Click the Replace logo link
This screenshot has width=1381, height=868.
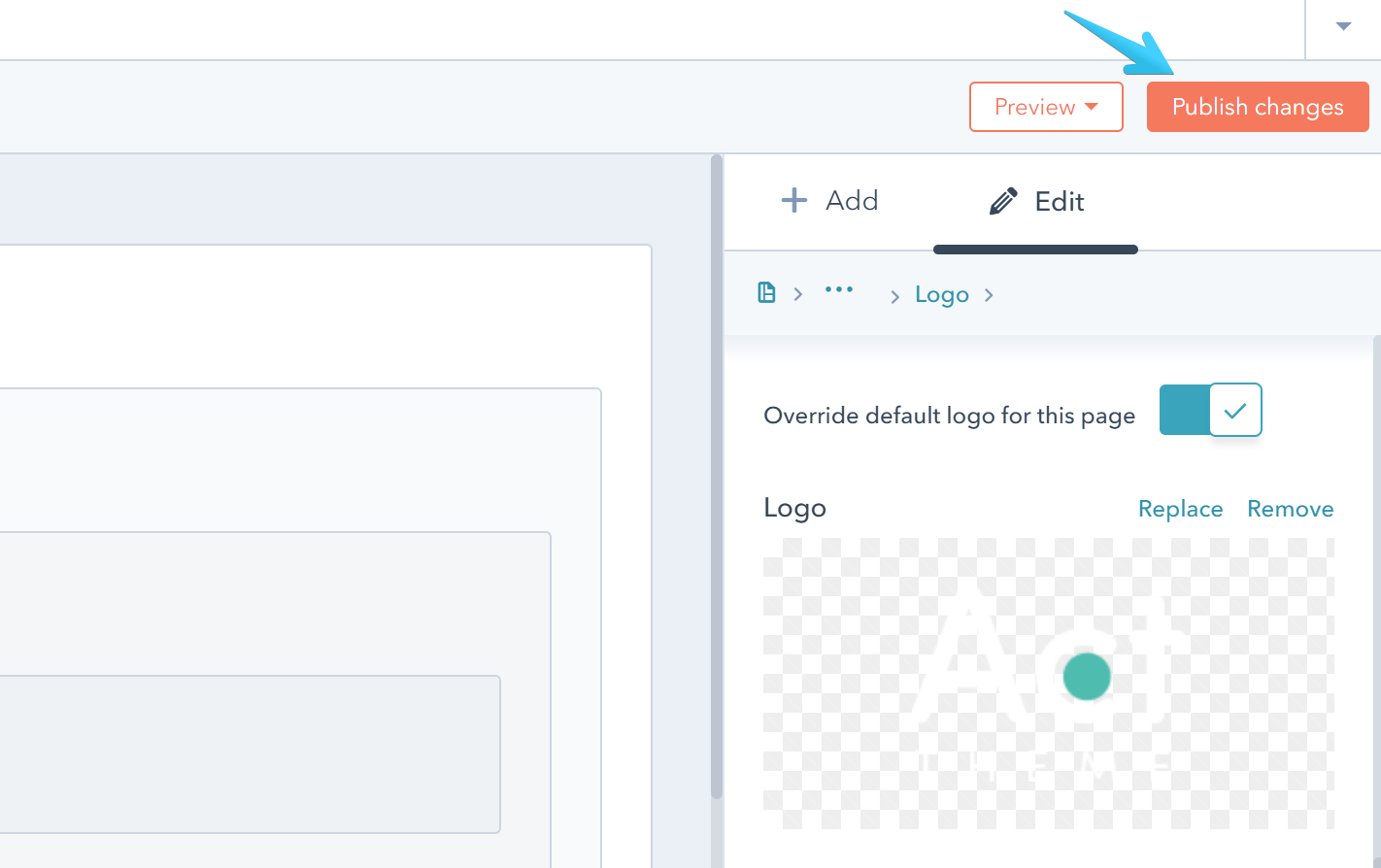coord(1180,509)
